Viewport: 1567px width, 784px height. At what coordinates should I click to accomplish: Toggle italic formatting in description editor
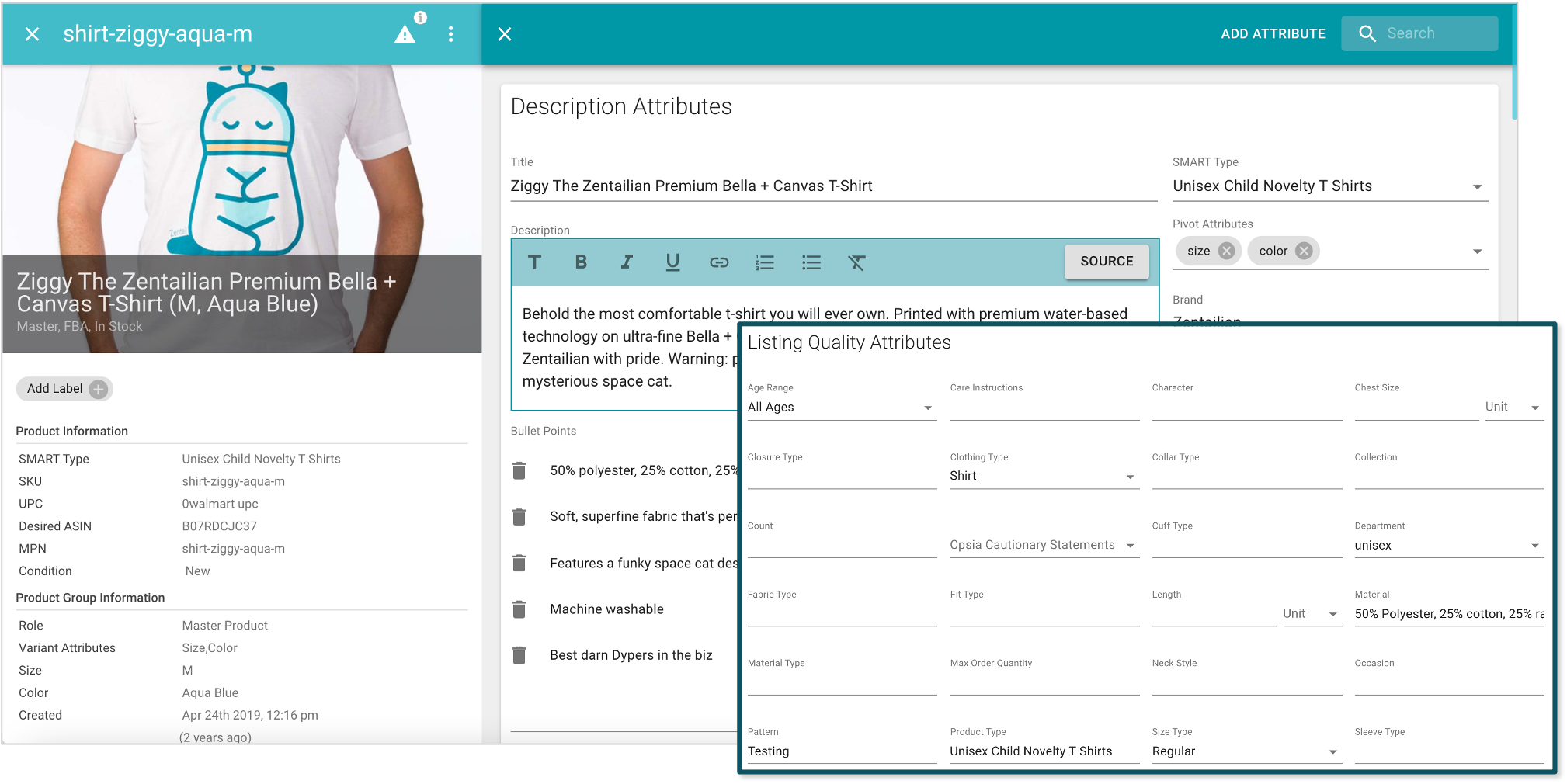pos(627,262)
